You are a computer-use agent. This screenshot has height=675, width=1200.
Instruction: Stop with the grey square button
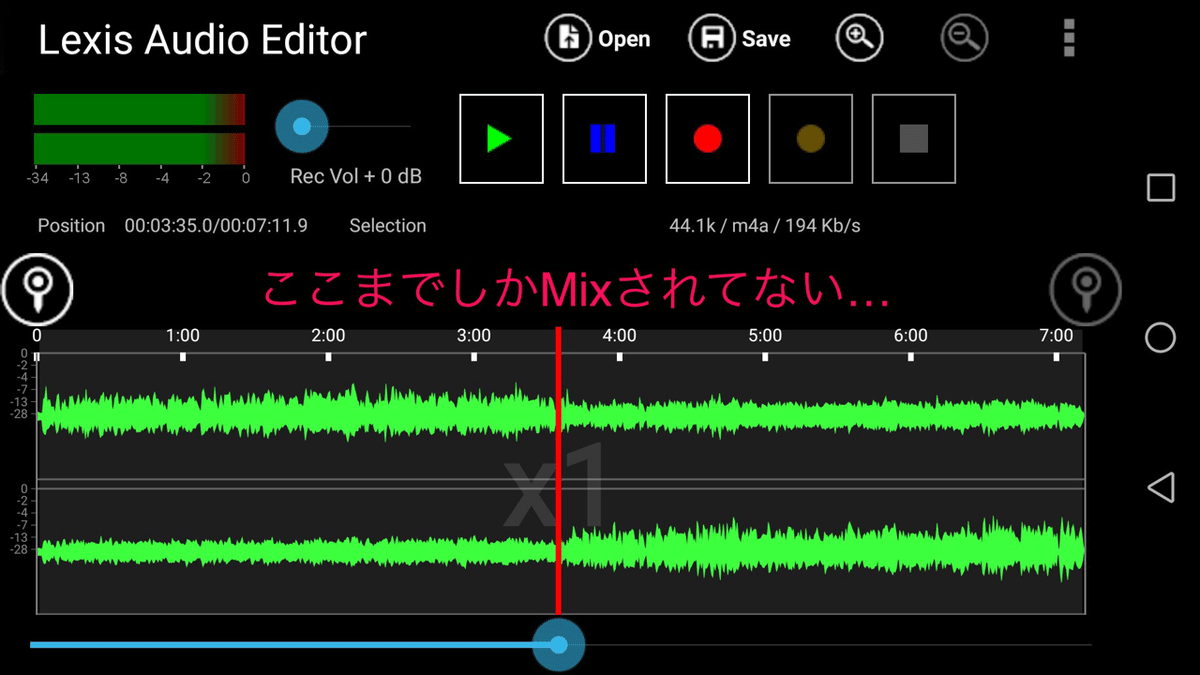click(914, 139)
